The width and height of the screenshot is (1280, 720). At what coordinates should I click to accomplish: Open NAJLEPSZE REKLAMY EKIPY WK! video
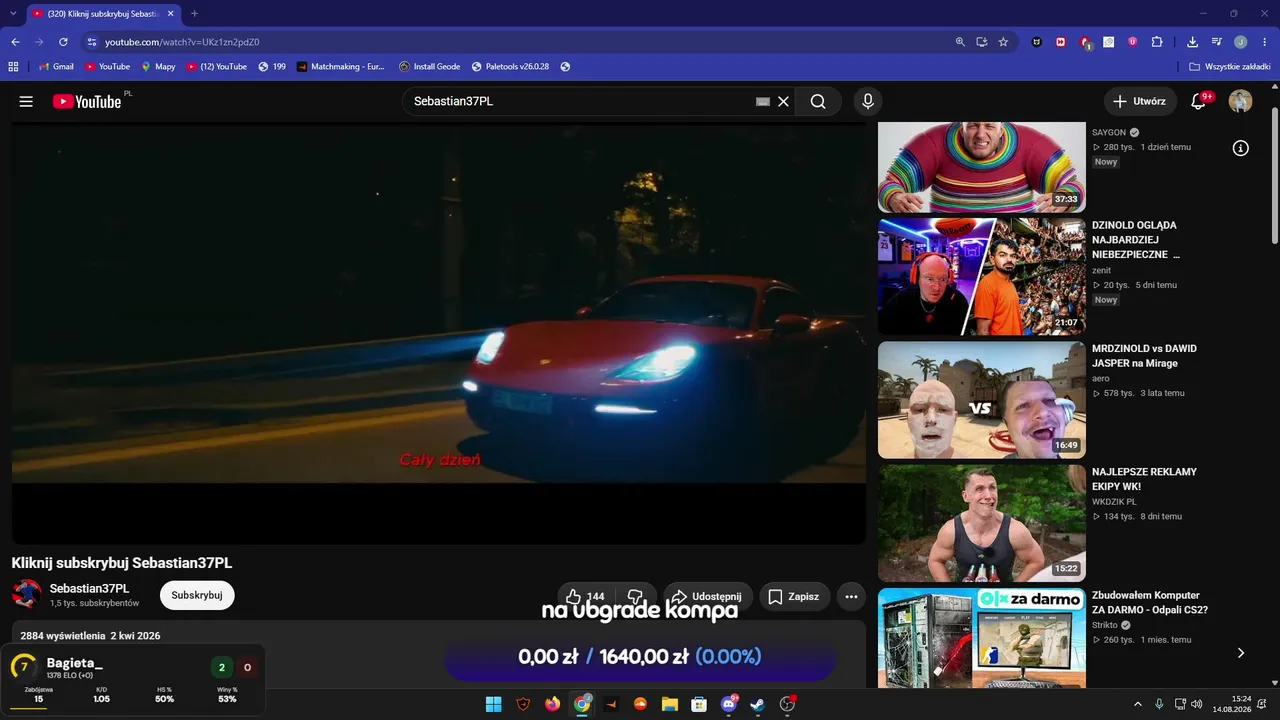tap(1144, 479)
